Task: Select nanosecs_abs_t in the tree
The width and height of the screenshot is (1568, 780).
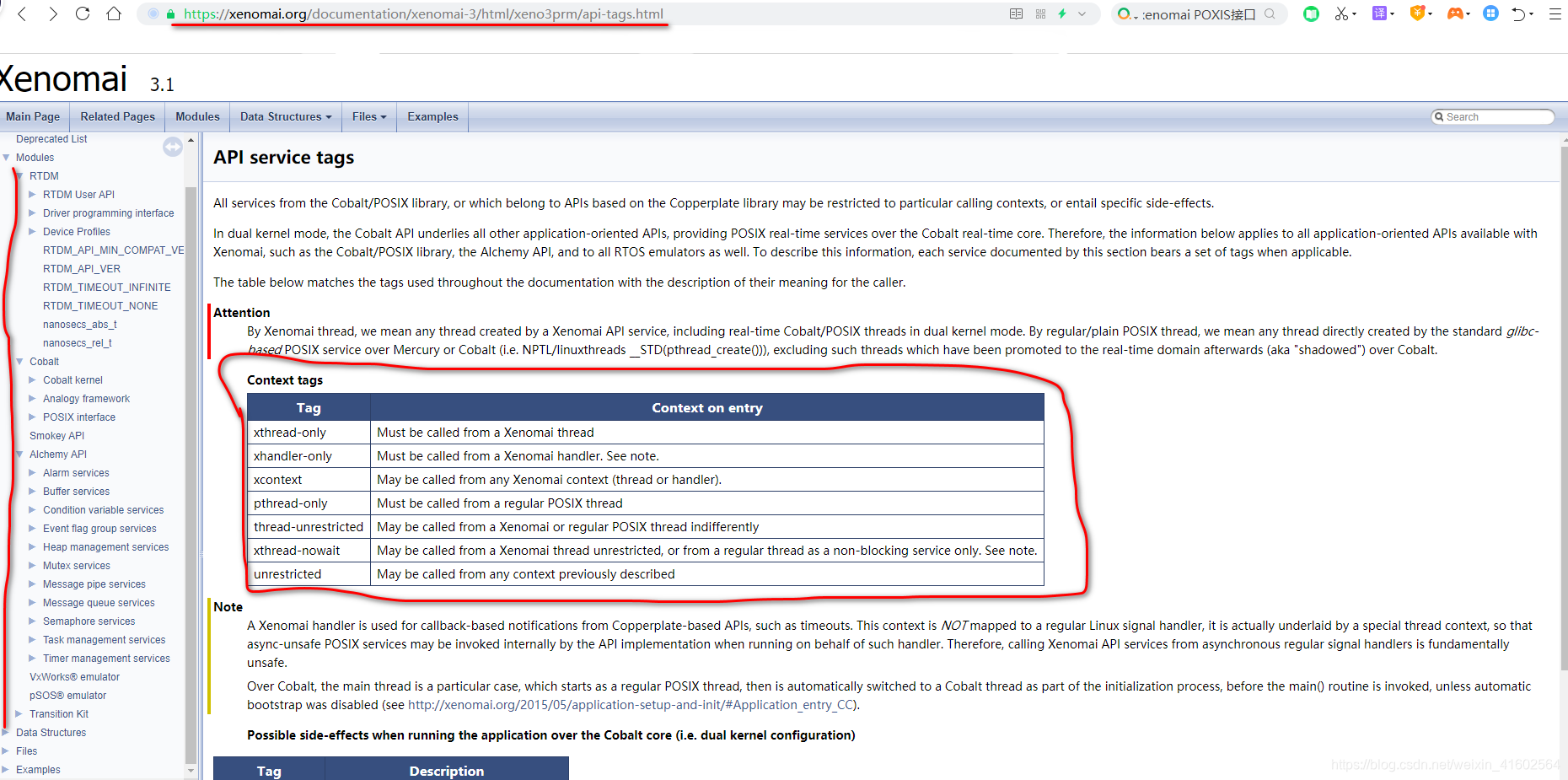Action: point(80,325)
